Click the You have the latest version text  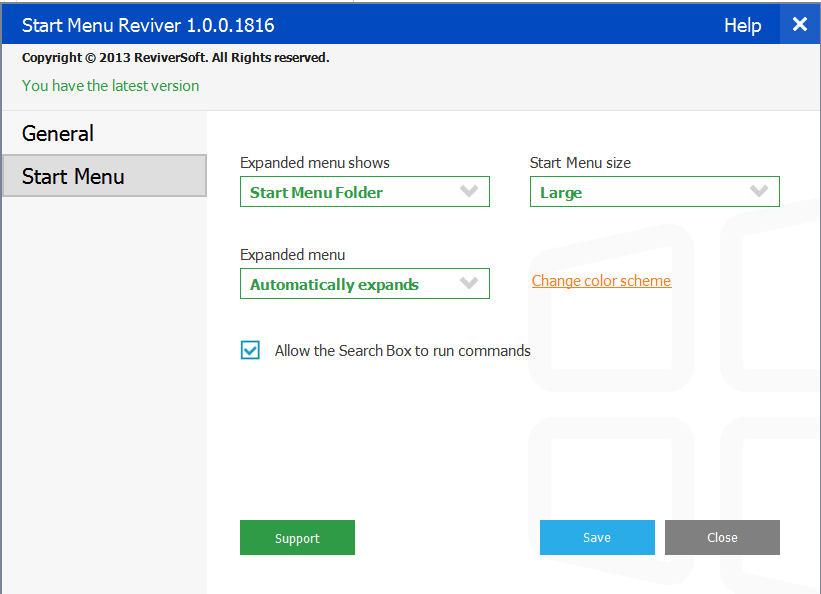point(110,86)
